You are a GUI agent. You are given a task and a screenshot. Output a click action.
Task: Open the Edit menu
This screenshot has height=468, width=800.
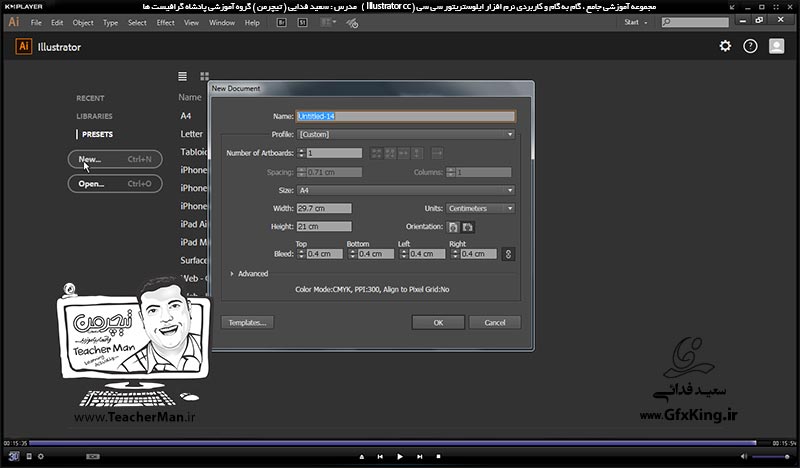click(x=57, y=22)
